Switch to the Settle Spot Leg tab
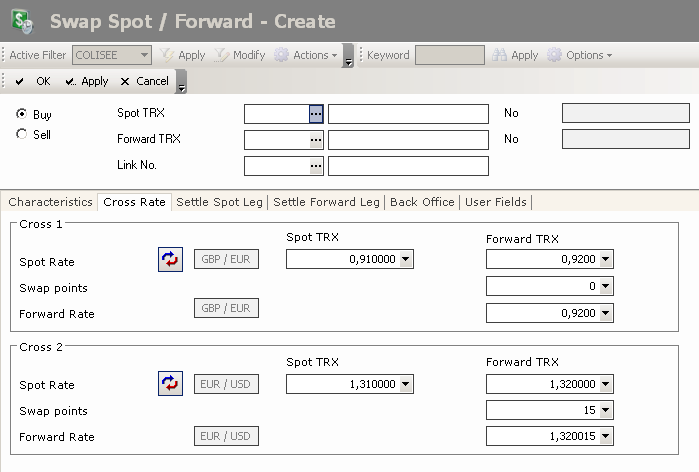 coord(219,202)
